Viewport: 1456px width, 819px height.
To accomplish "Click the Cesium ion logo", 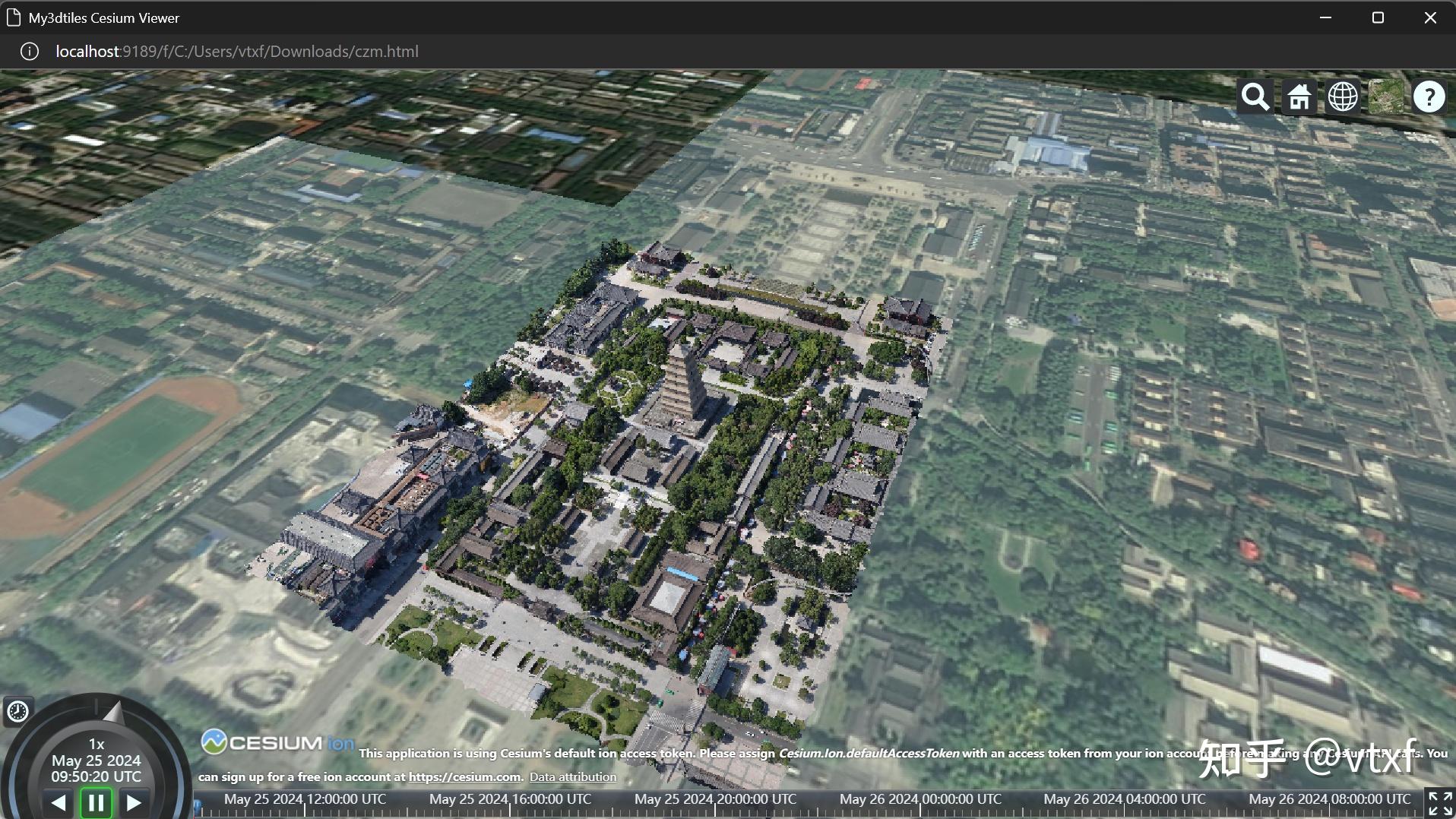I will click(x=278, y=742).
